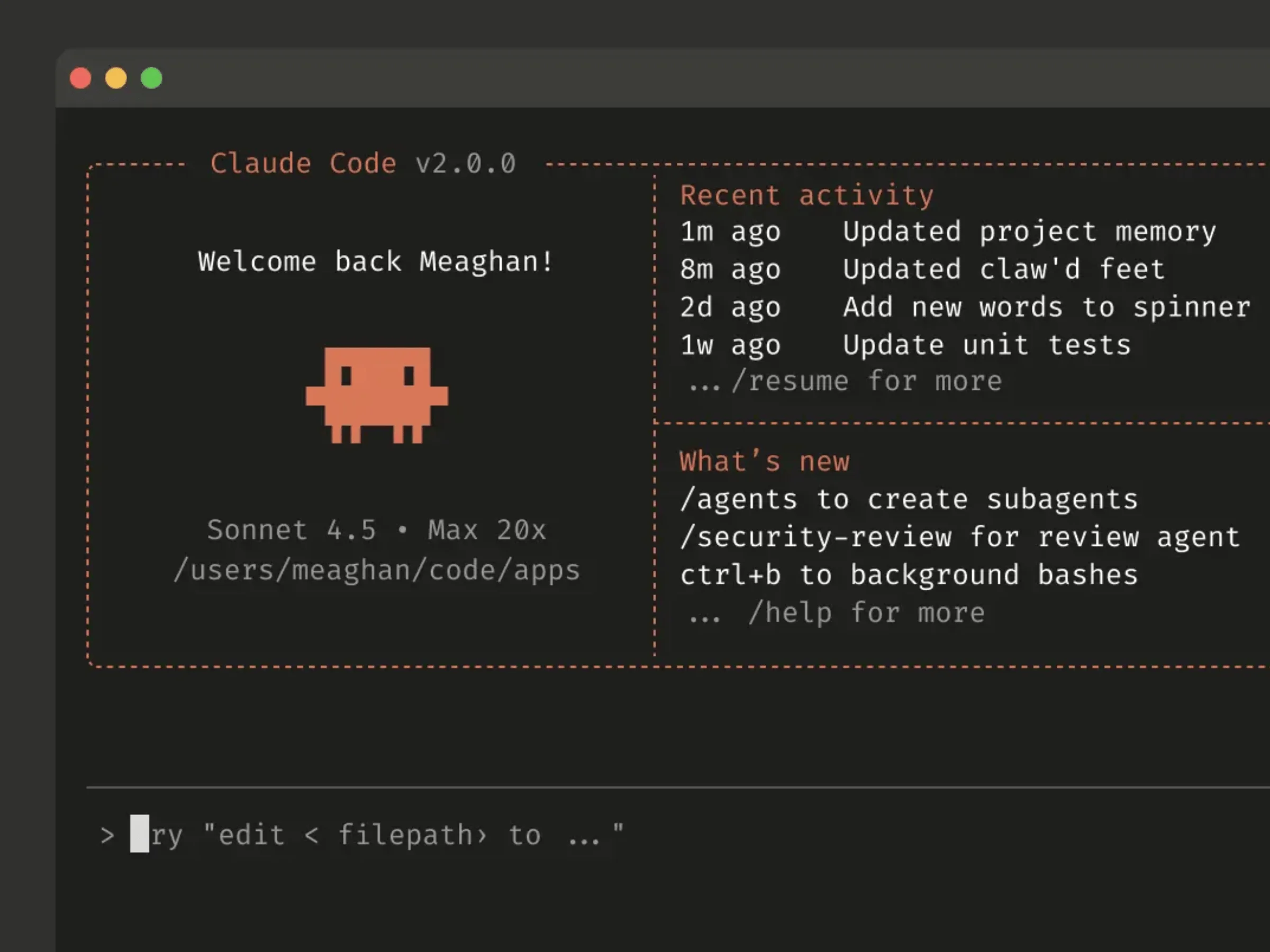1270x952 pixels.
Task: Select 'Updated claw'd feet' activity entry
Action: [1004, 269]
